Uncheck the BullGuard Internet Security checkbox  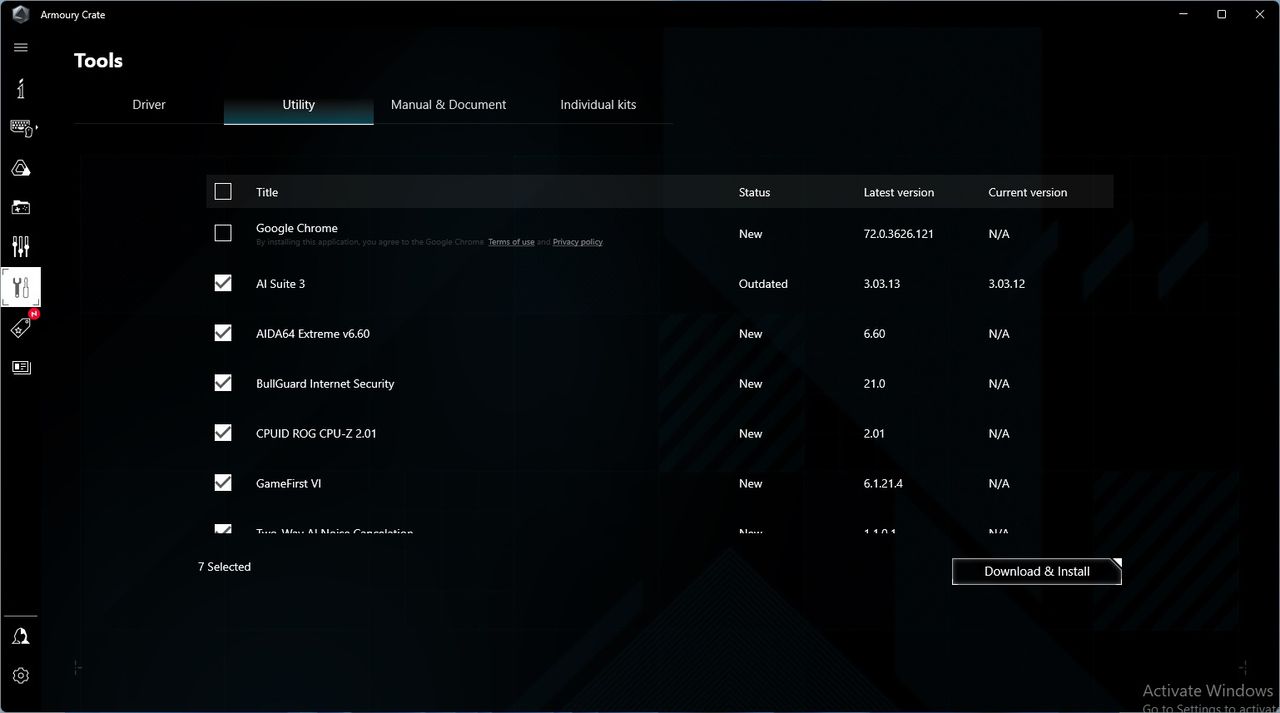[223, 383]
